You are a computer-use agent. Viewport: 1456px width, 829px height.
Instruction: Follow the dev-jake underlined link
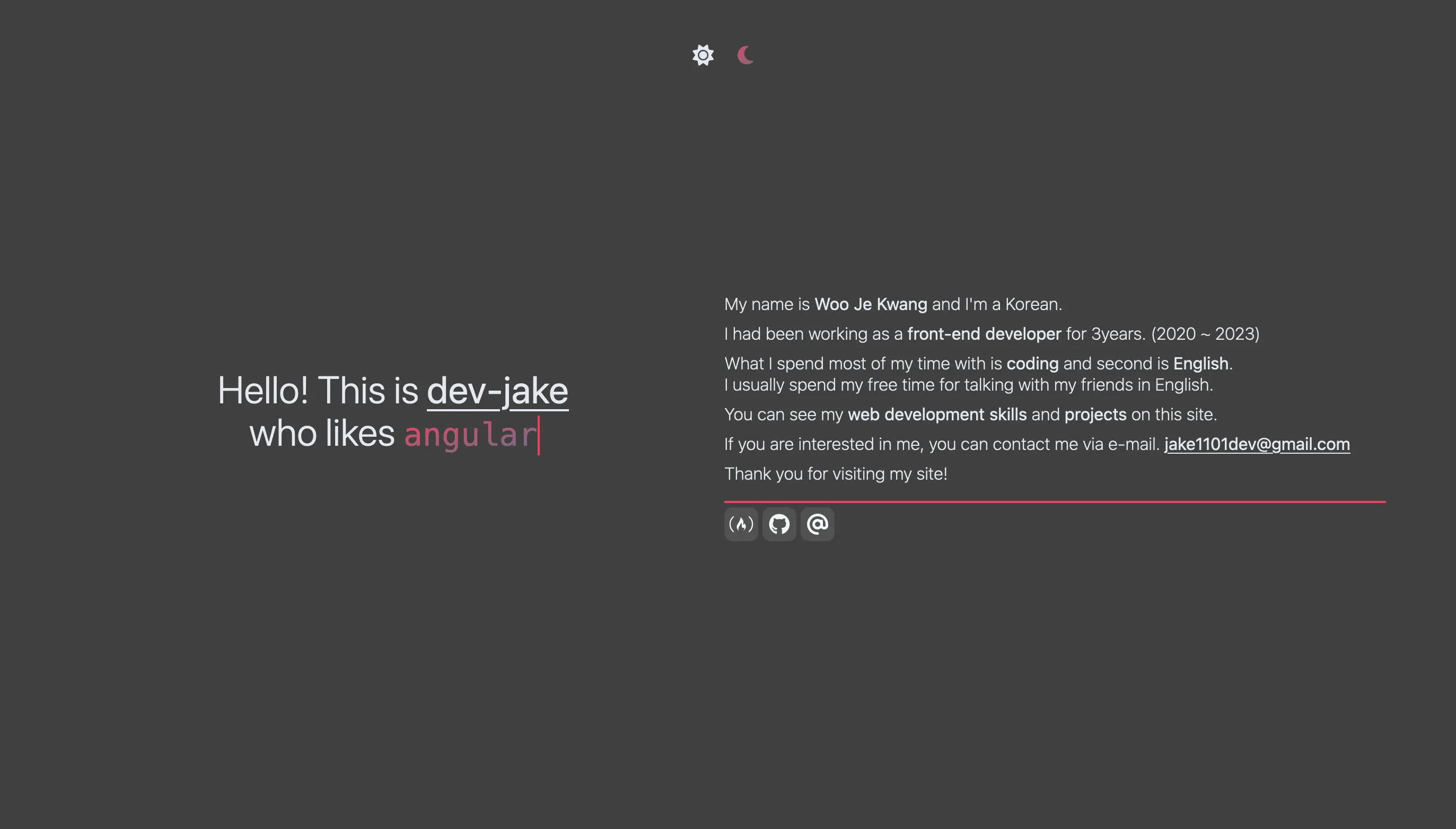point(497,391)
